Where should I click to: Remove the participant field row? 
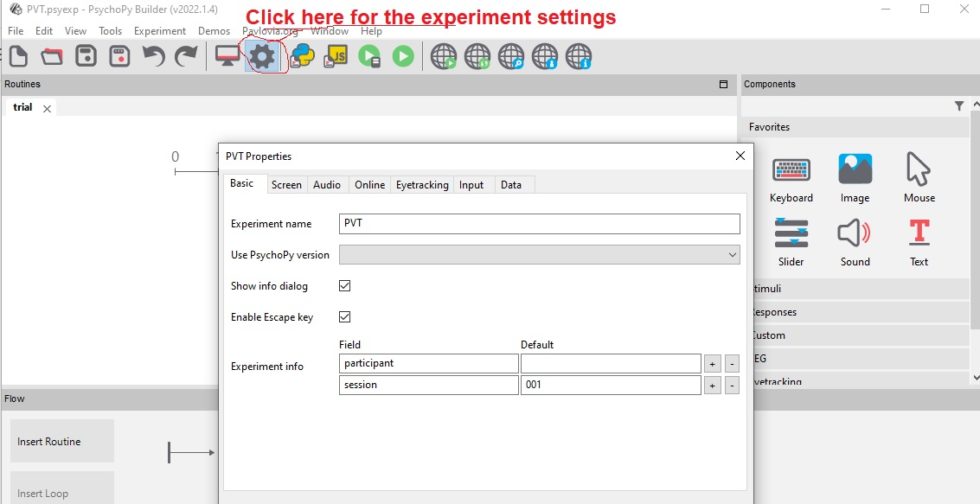(732, 364)
